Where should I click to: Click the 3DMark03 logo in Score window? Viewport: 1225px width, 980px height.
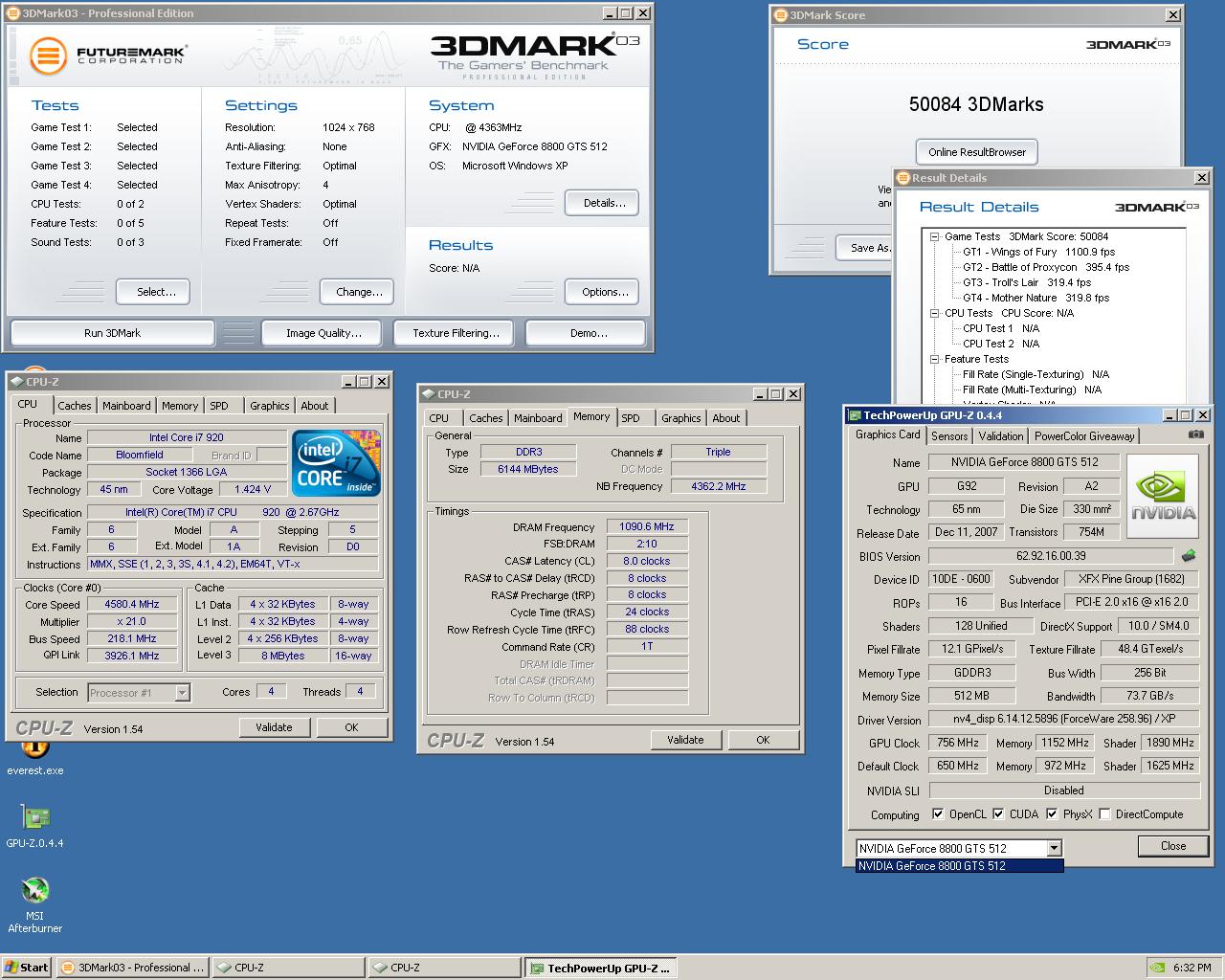coord(1128,44)
